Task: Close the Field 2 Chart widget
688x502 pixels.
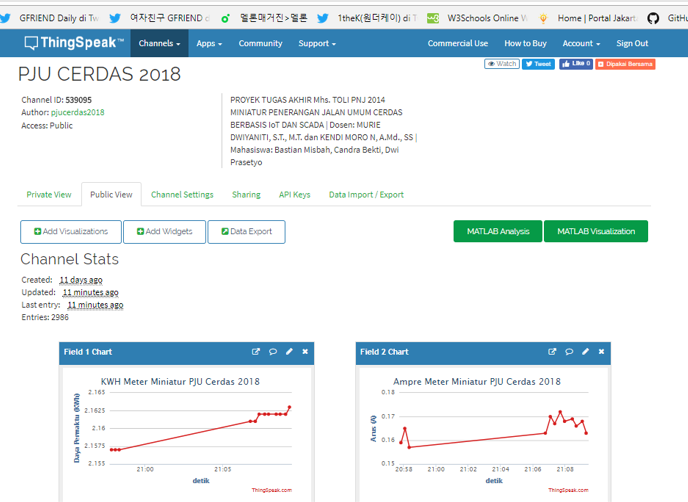Action: pos(601,352)
